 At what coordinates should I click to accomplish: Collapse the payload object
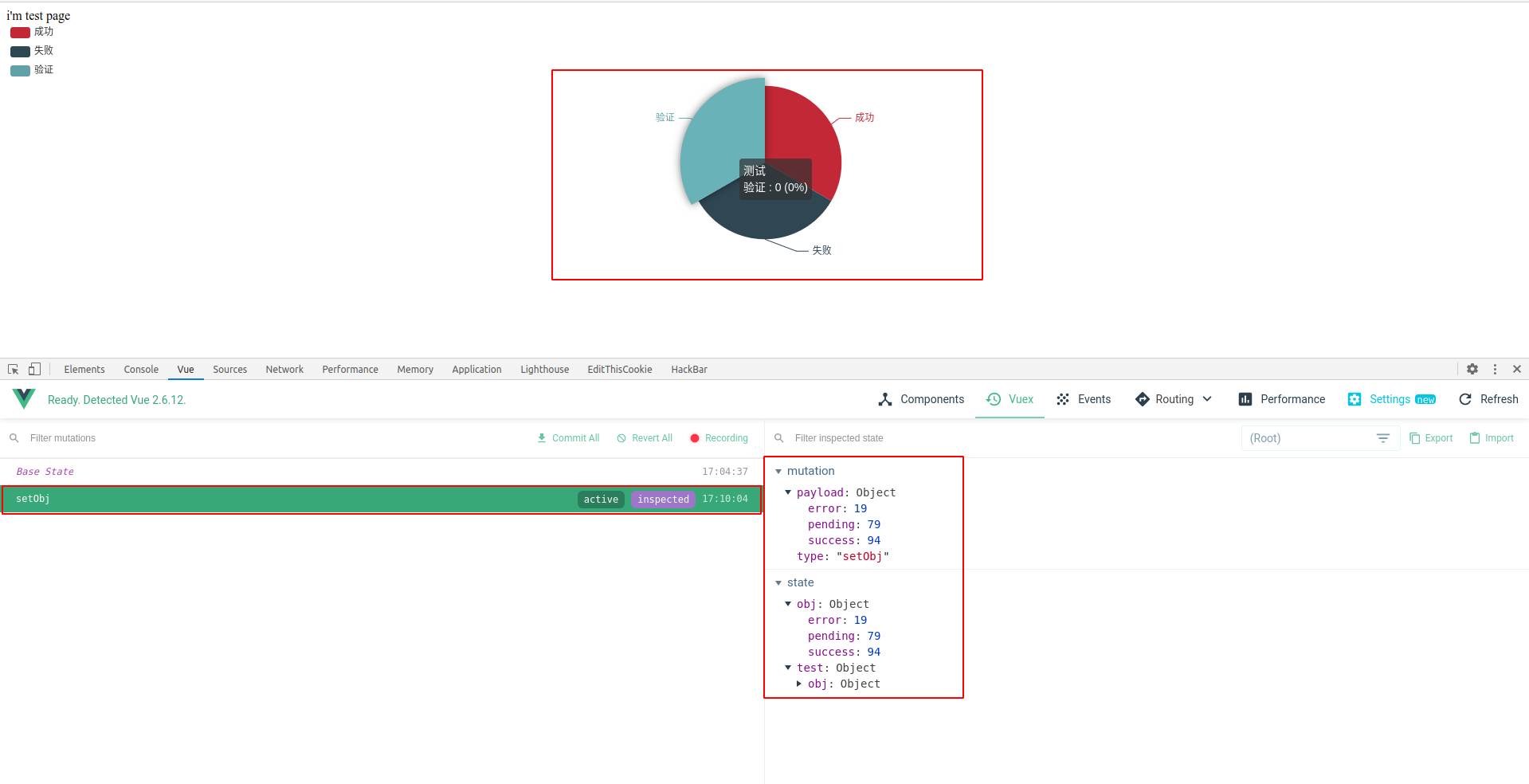coord(788,492)
